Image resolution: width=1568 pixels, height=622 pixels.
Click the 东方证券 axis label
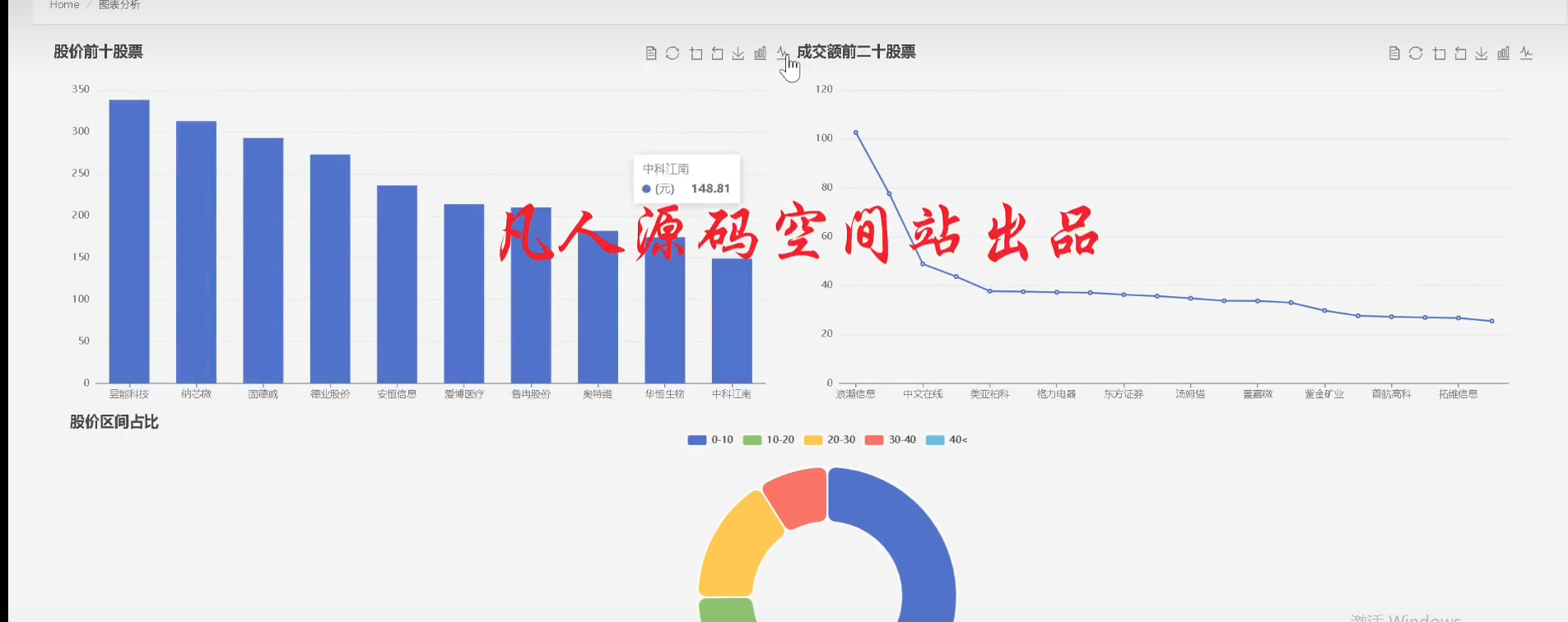click(1124, 394)
